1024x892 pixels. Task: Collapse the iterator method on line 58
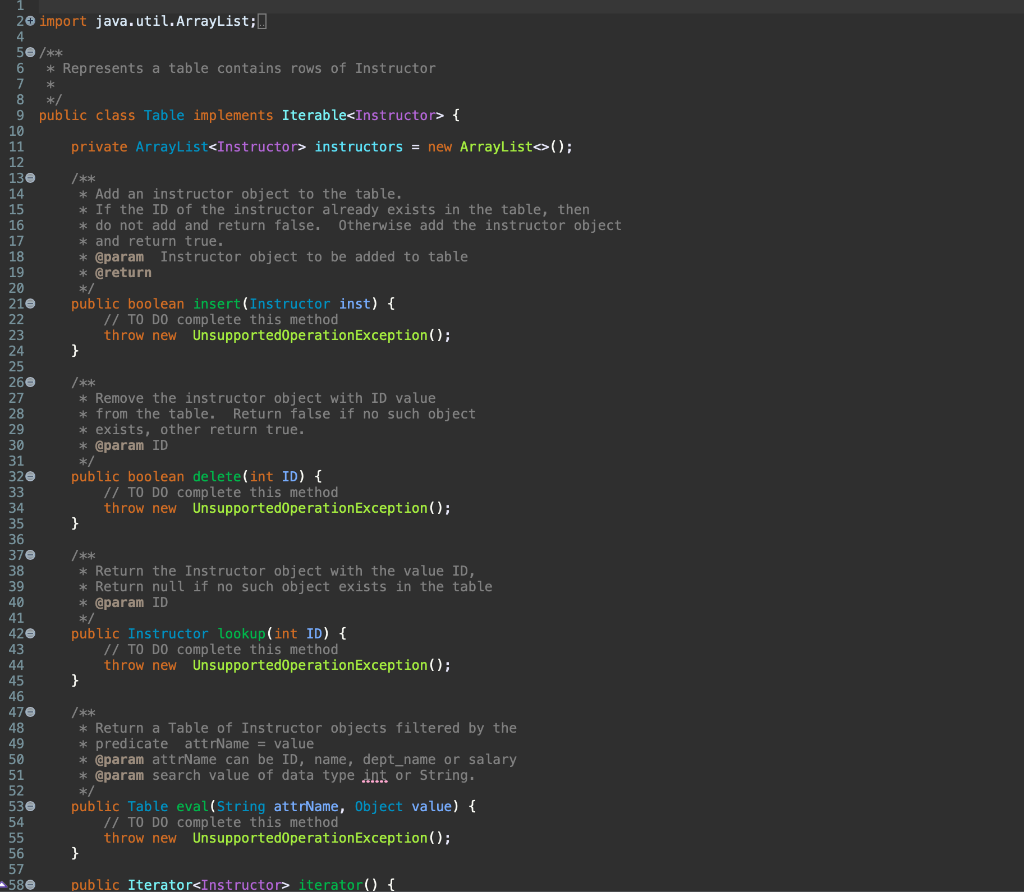(x=31, y=884)
